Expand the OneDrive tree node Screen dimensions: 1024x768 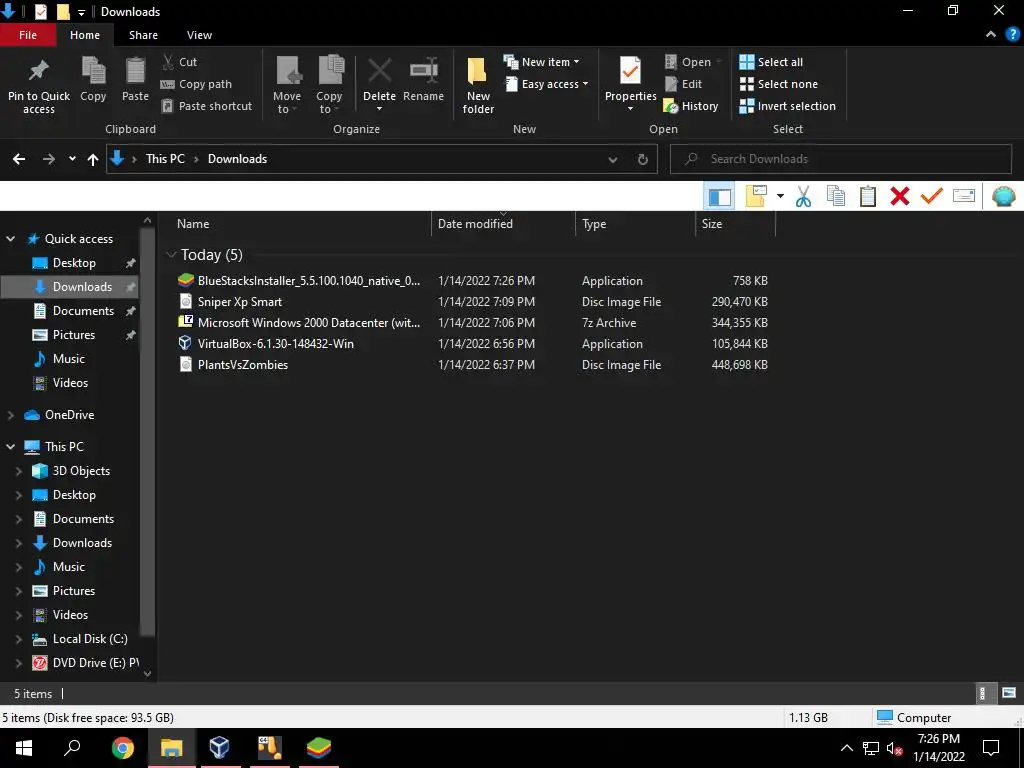11,415
